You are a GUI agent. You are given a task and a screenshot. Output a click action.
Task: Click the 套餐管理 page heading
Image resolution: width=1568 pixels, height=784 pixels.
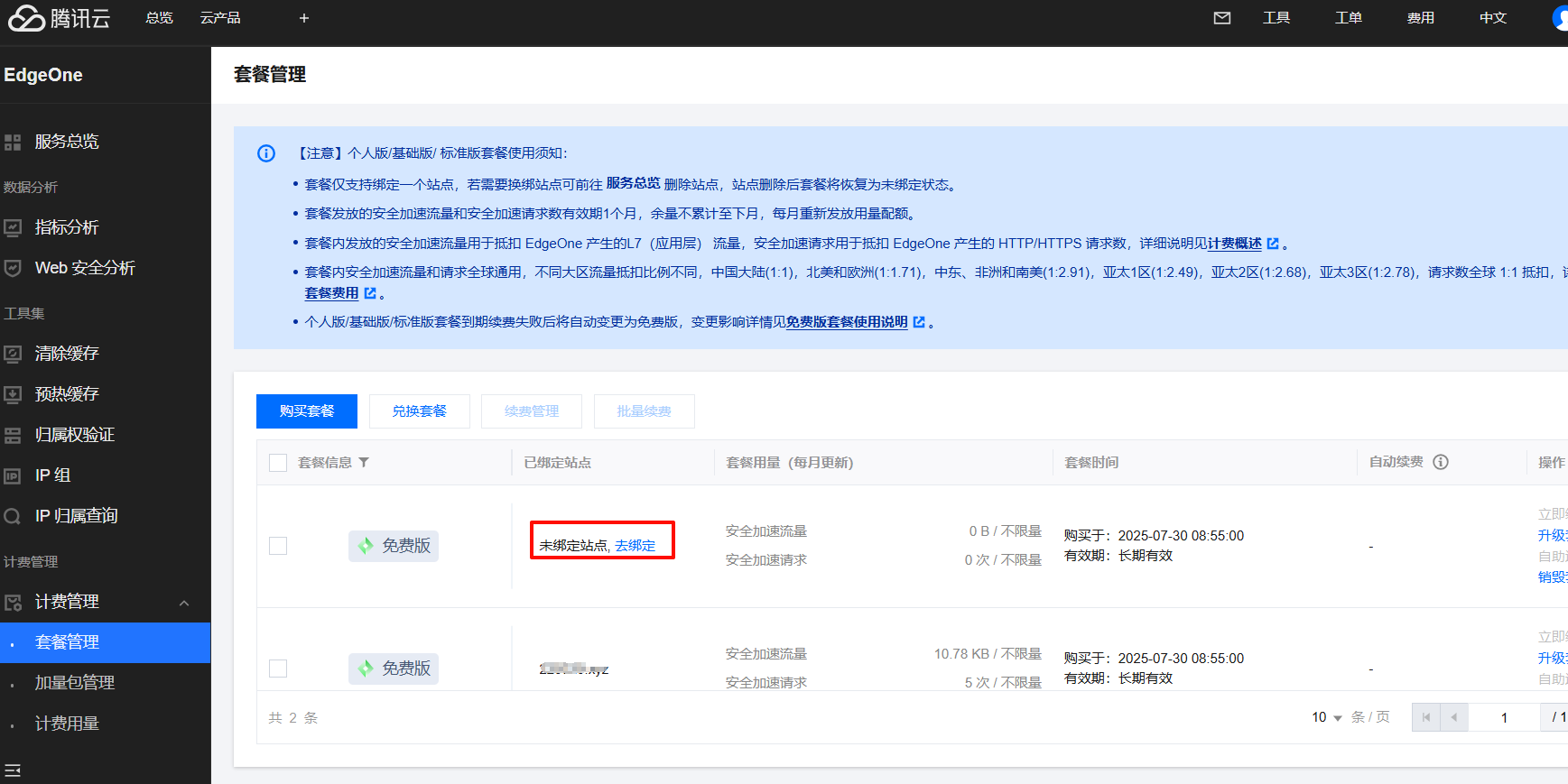pyautogui.click(x=270, y=75)
